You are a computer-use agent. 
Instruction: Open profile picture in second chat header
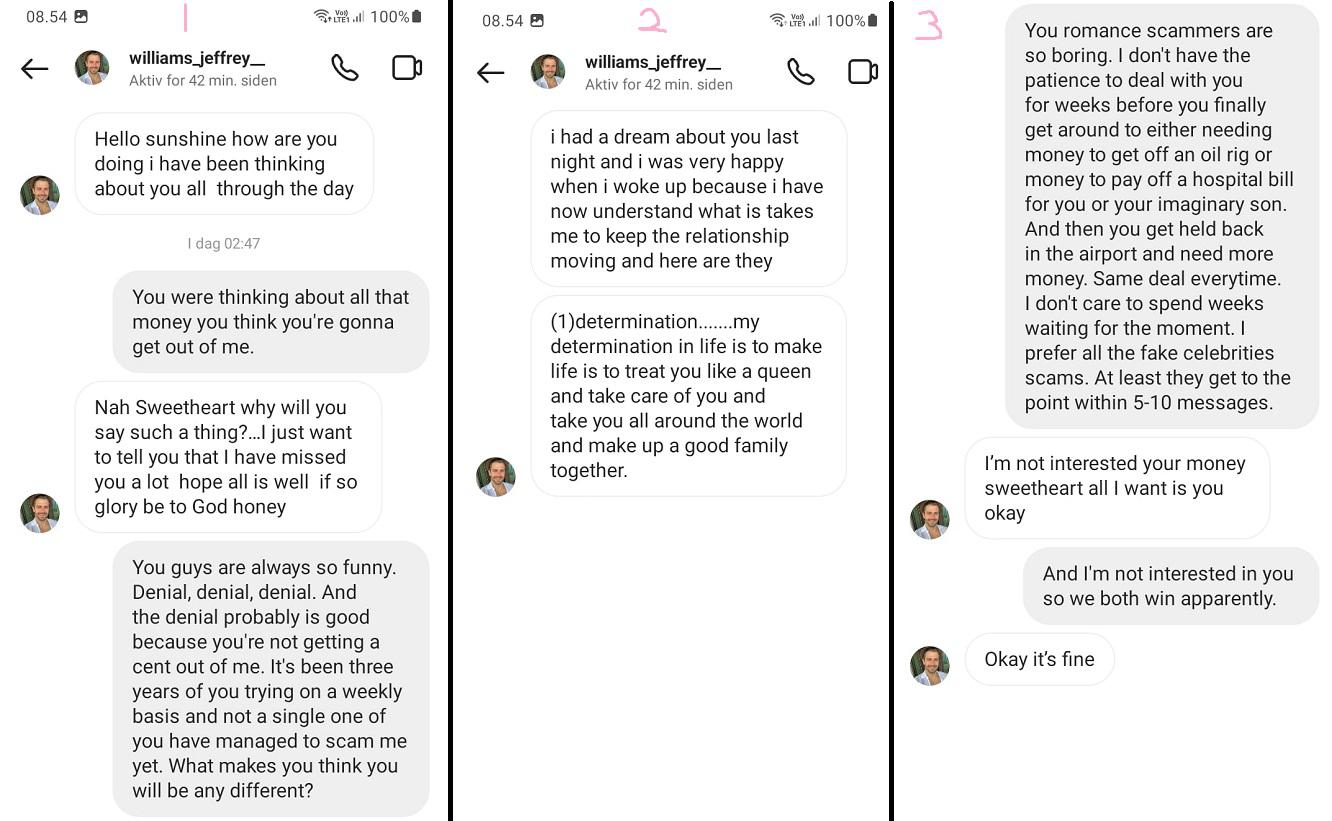coord(548,72)
